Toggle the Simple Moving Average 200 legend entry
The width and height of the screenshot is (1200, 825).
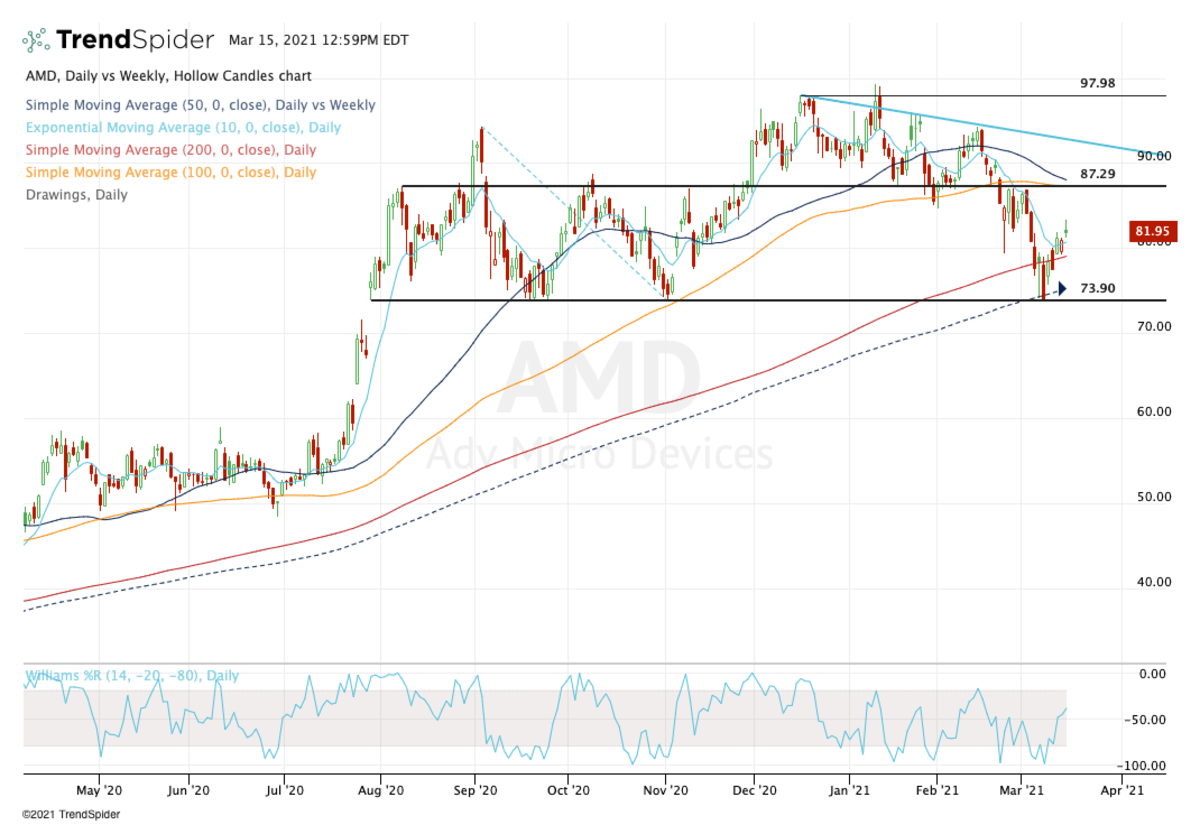tap(170, 150)
